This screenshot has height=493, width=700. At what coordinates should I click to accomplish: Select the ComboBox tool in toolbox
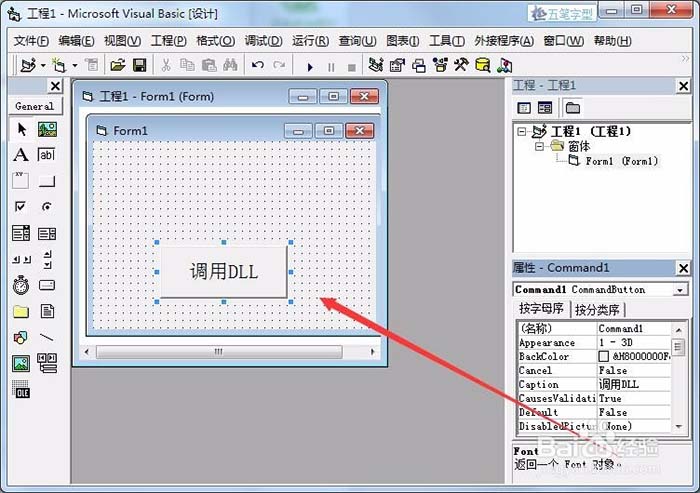point(21,233)
